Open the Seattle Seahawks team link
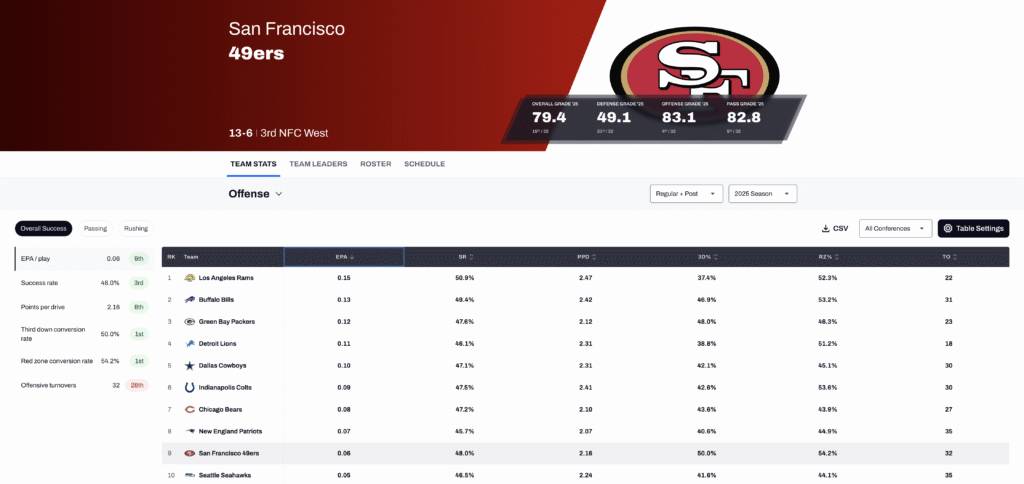 [x=225, y=476]
